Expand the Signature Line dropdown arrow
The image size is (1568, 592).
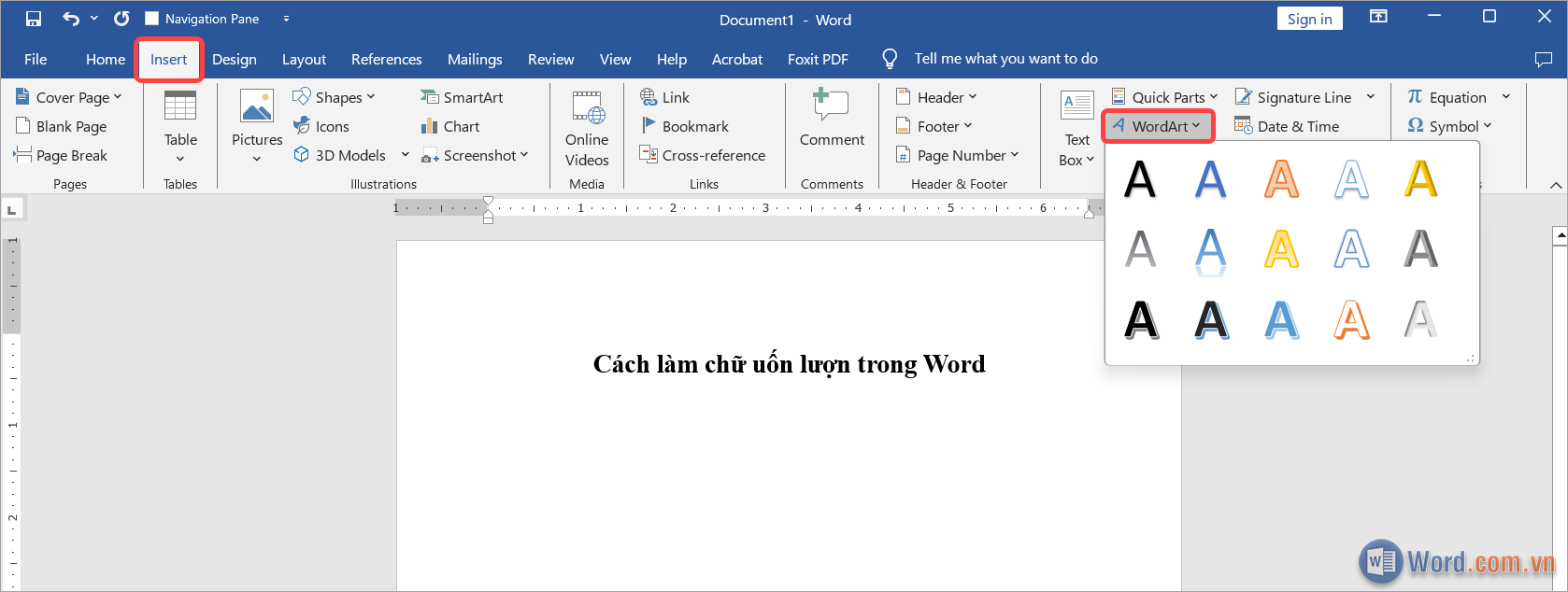1371,97
